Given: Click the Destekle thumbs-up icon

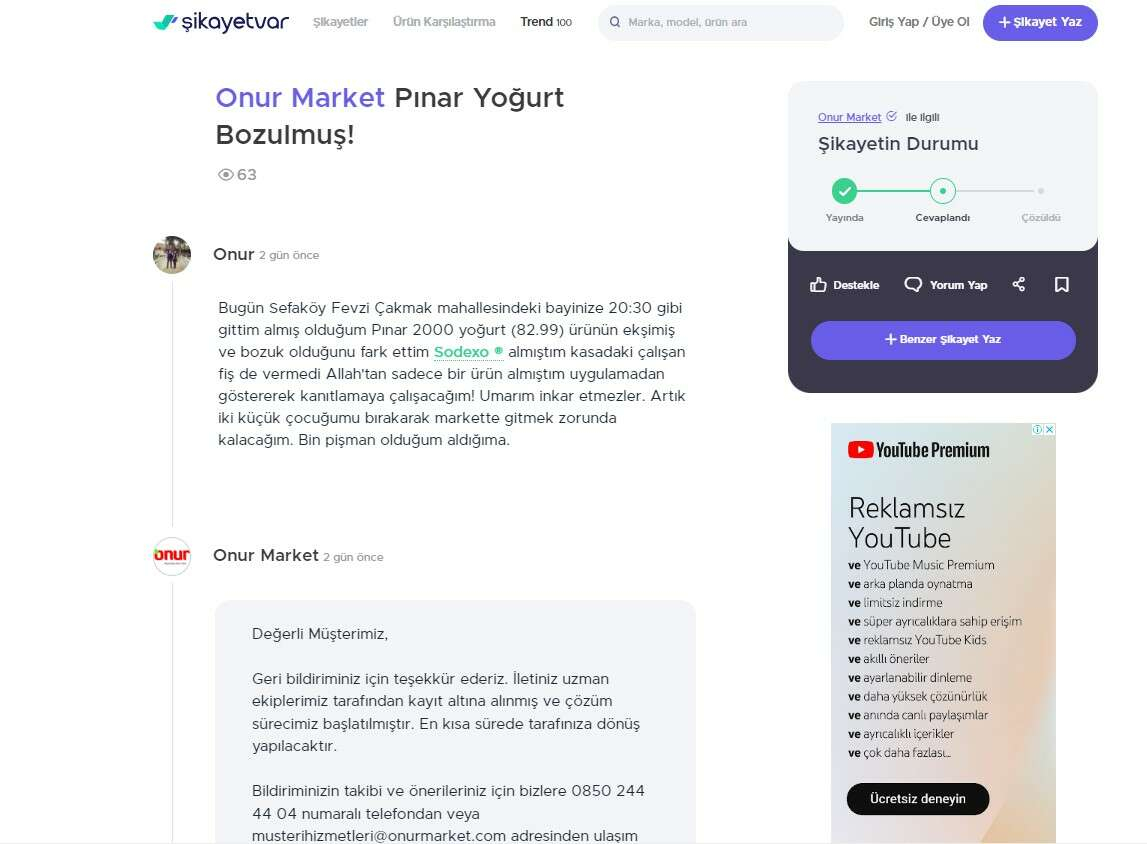Looking at the screenshot, I should tap(818, 285).
